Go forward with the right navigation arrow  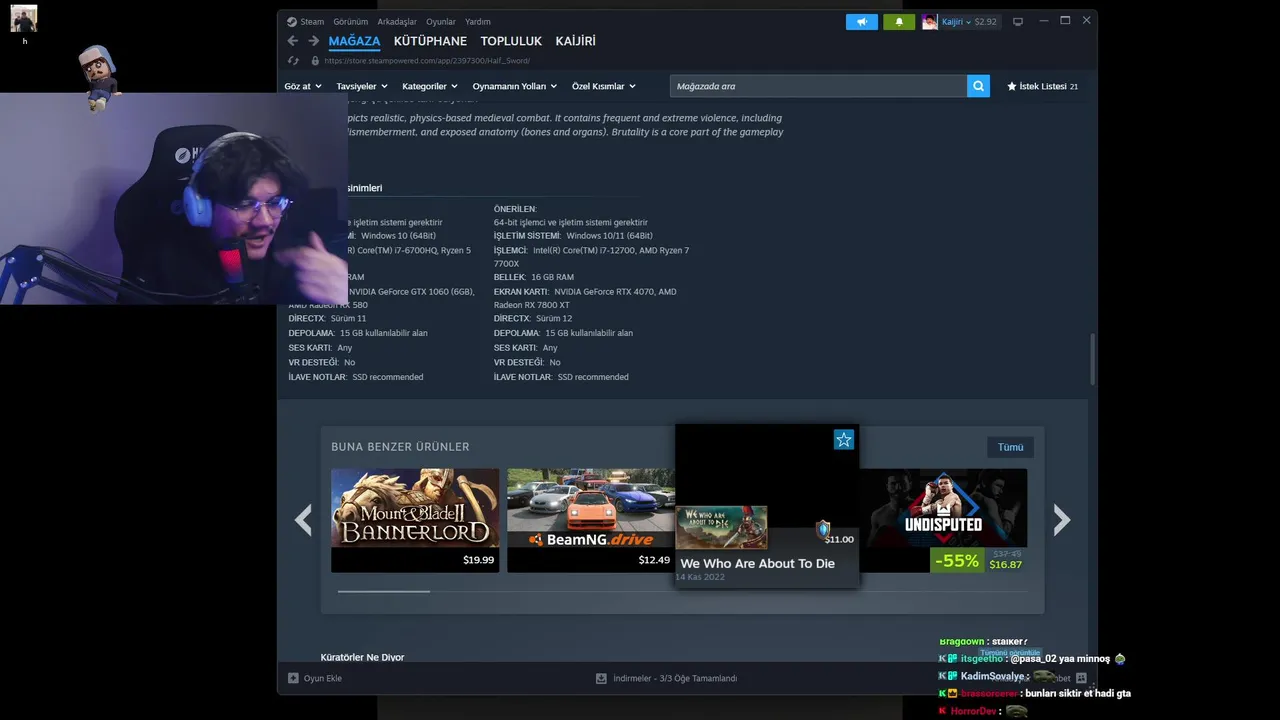coord(313,41)
